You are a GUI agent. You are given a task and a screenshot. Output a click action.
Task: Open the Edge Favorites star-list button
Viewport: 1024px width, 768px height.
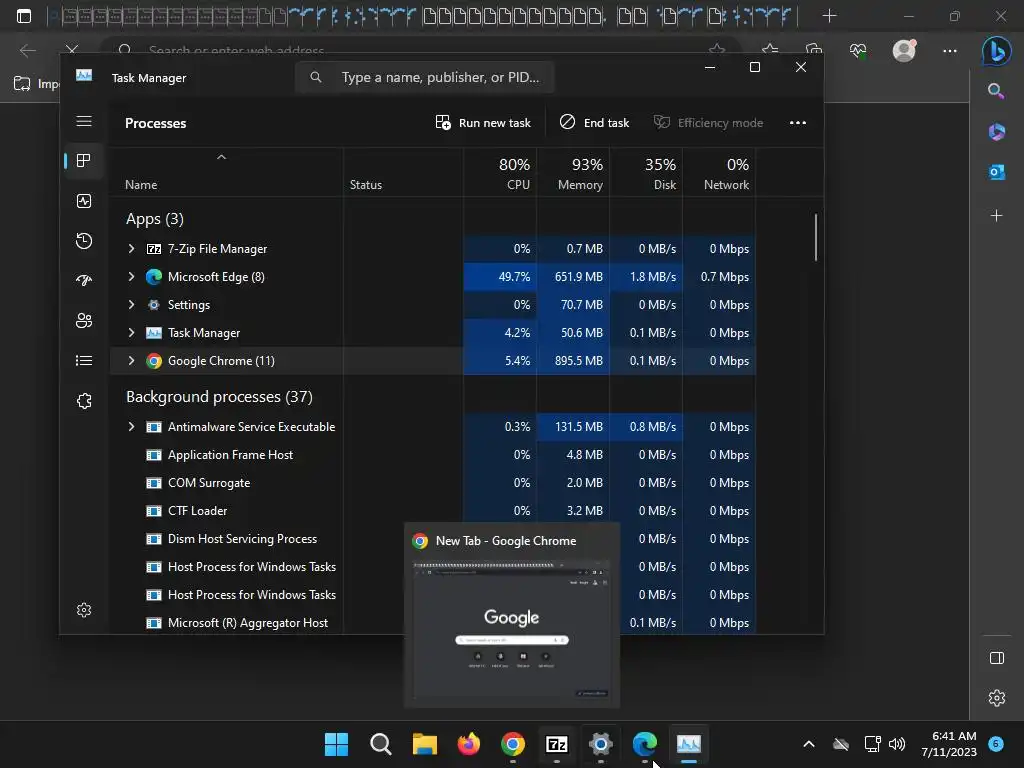coord(770,51)
